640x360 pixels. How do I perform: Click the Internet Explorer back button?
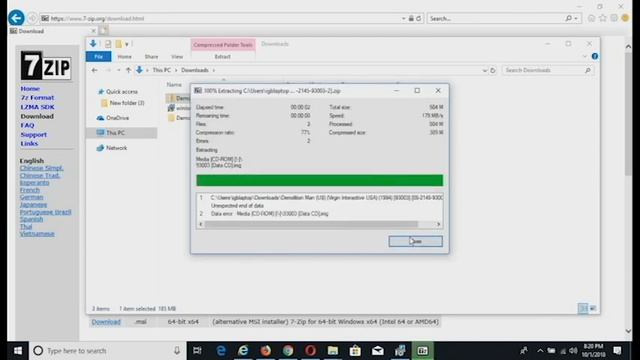coord(16,18)
